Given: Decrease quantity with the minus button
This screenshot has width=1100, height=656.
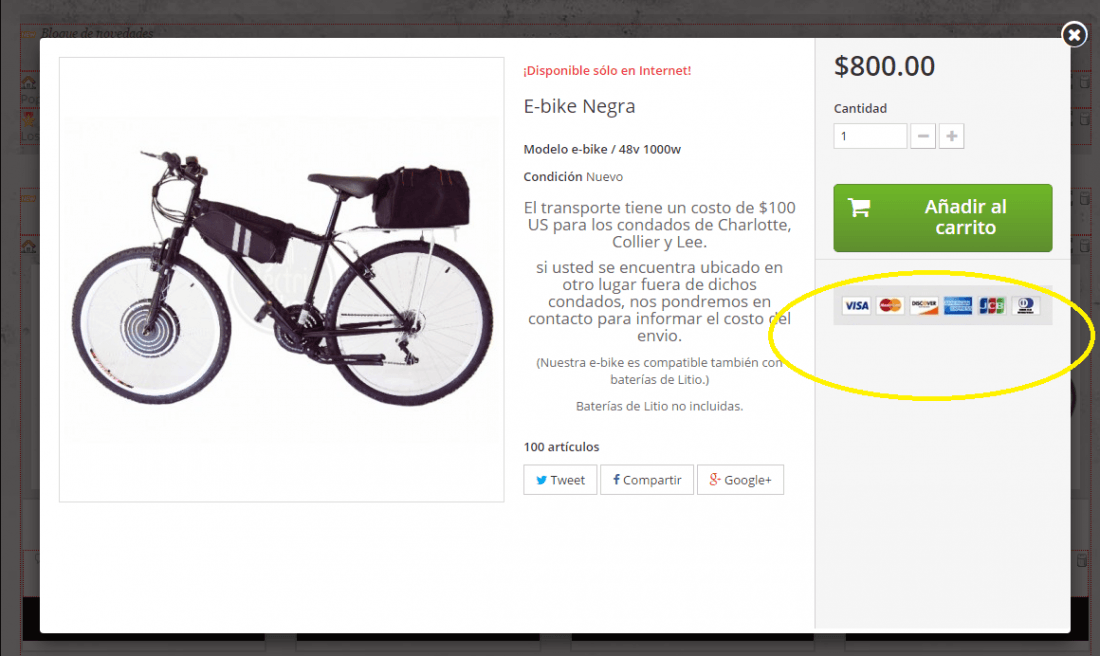Looking at the screenshot, I should [x=923, y=136].
